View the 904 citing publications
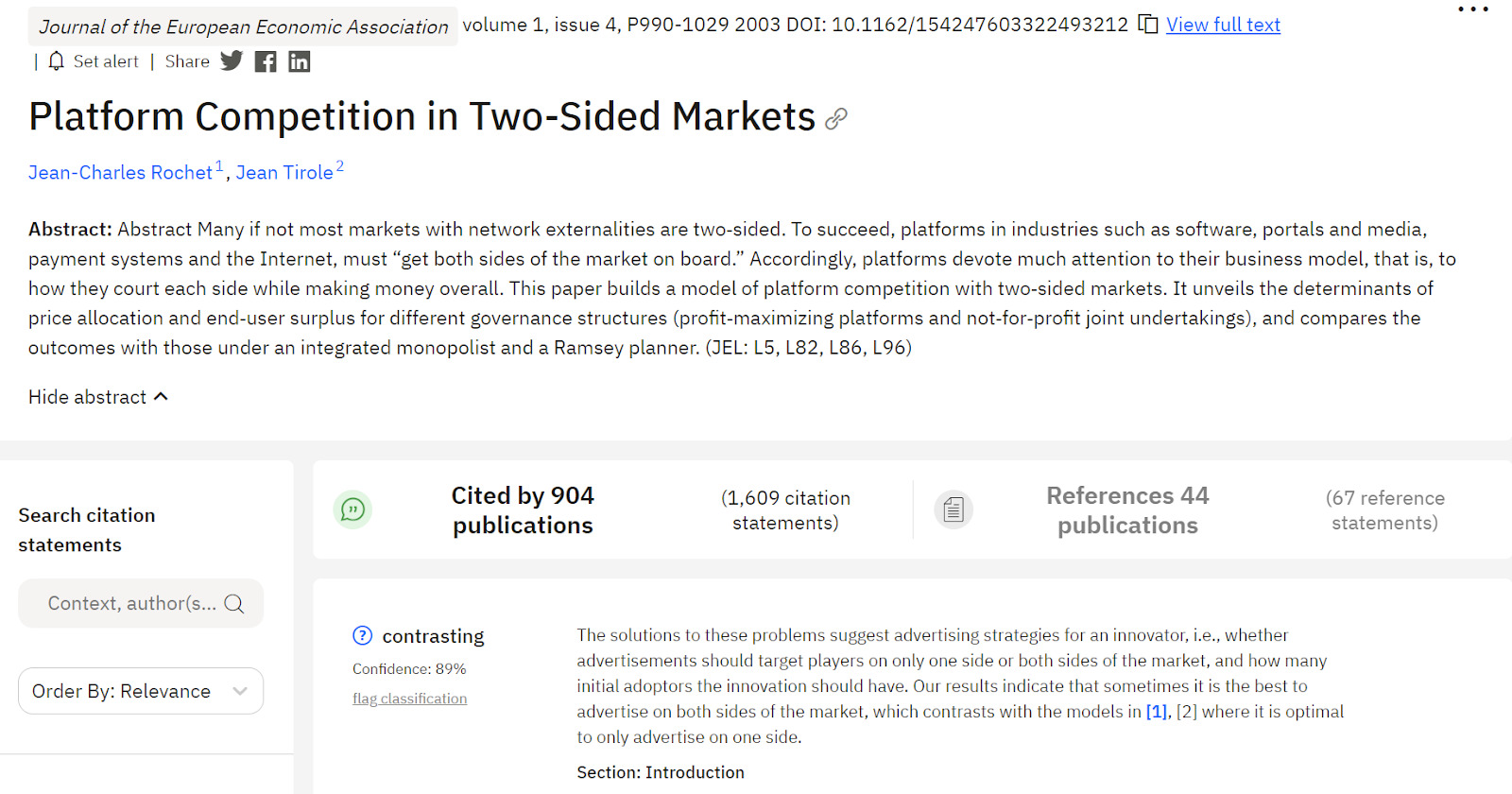Image resolution: width=1512 pixels, height=794 pixels. [523, 509]
